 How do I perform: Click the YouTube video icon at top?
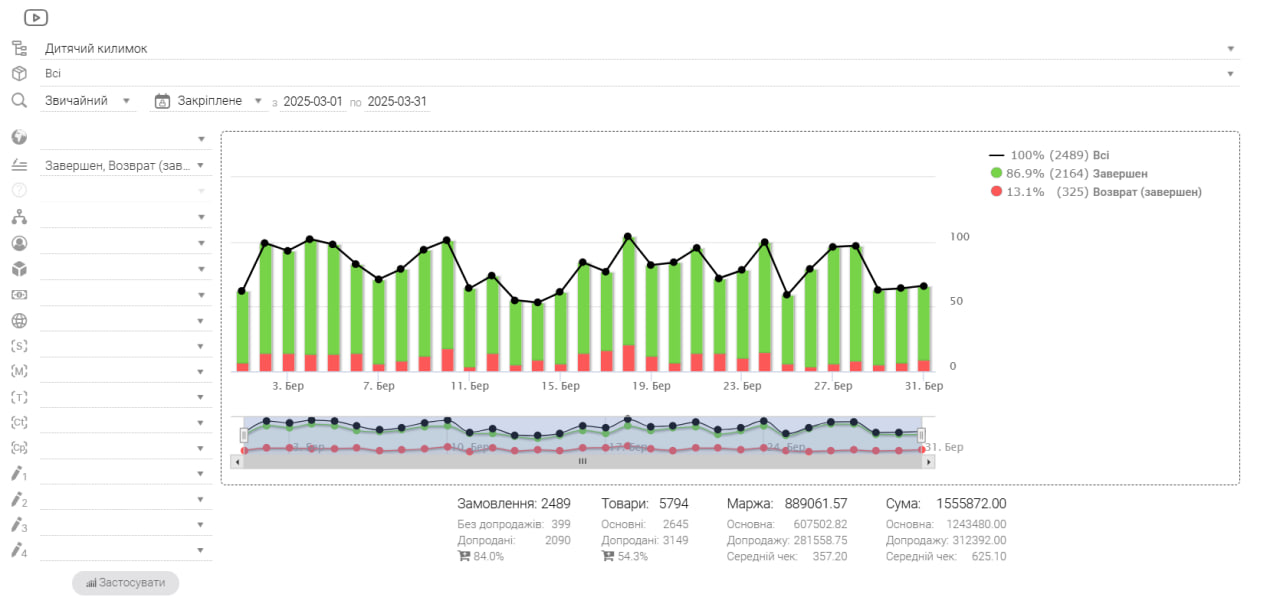point(36,17)
